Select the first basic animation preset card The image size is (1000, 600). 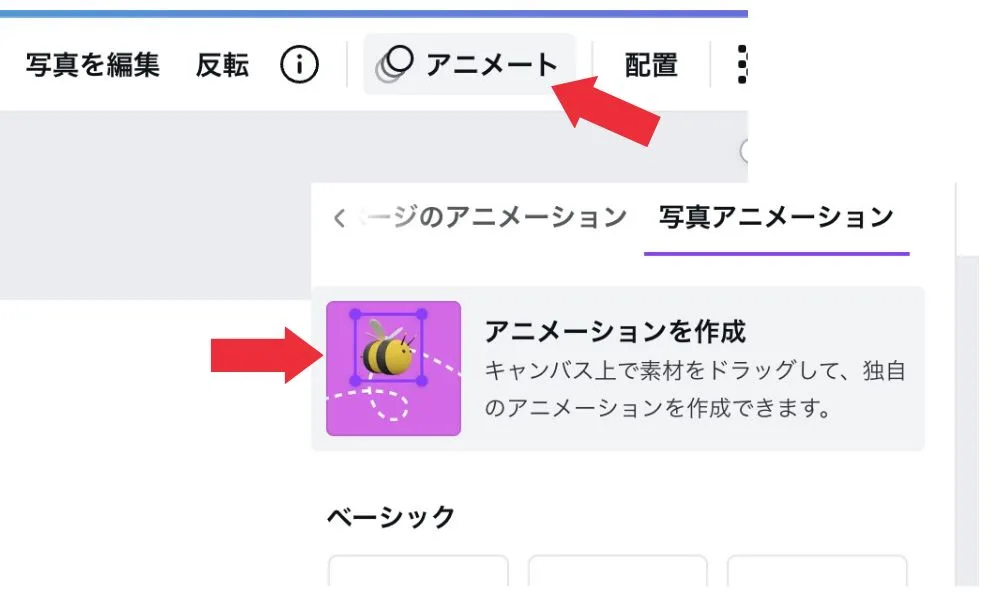point(418,571)
